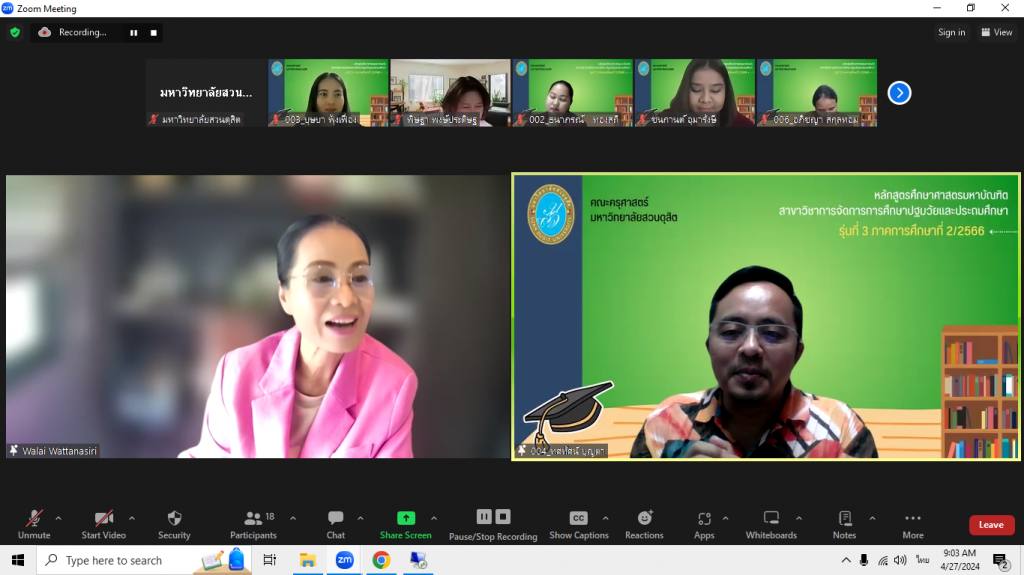
Task: Open the Security shield options
Action: click(x=174, y=524)
